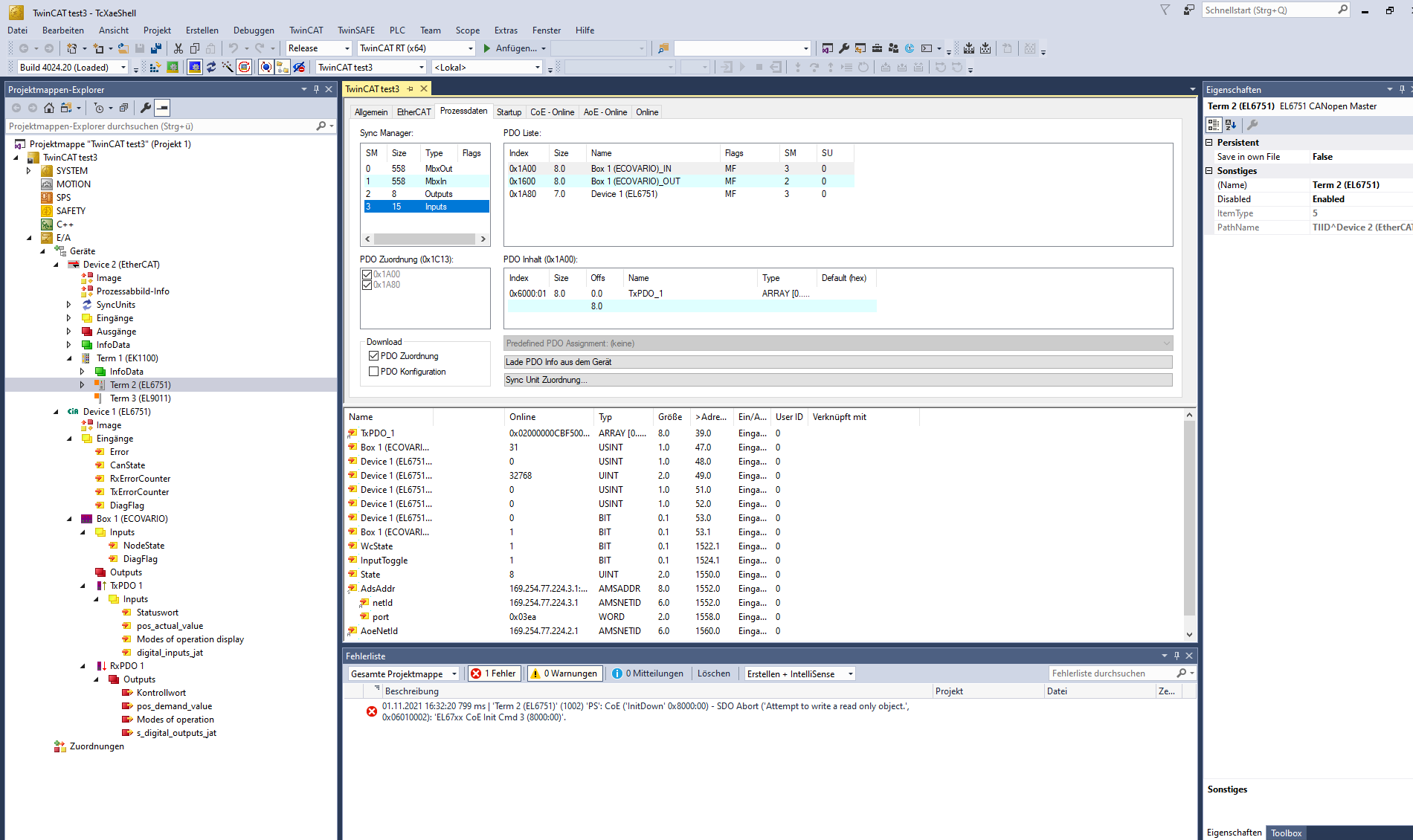1413x840 pixels.
Task: Switch to the CoE - Online tab
Action: pos(552,112)
